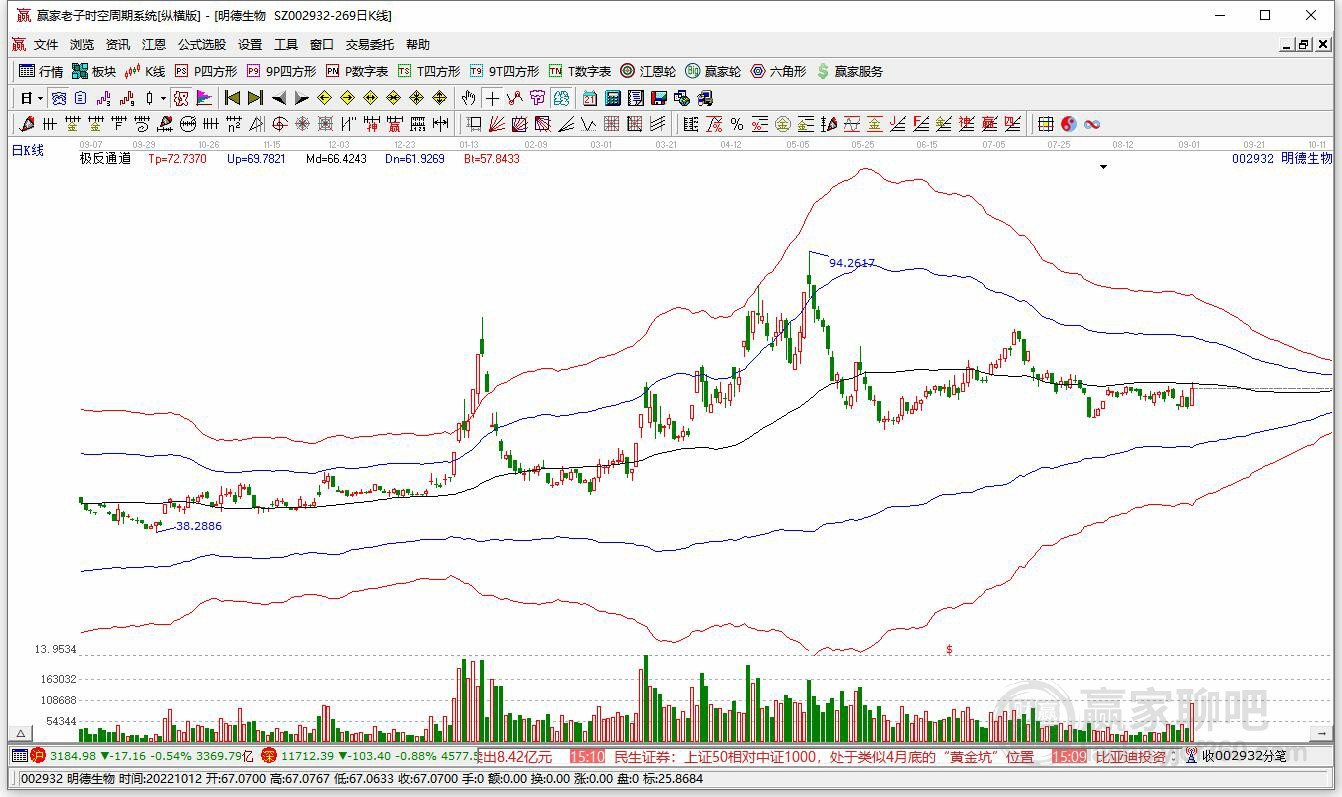
Task: Click the red 赢 character tool icon
Action: click(394, 124)
